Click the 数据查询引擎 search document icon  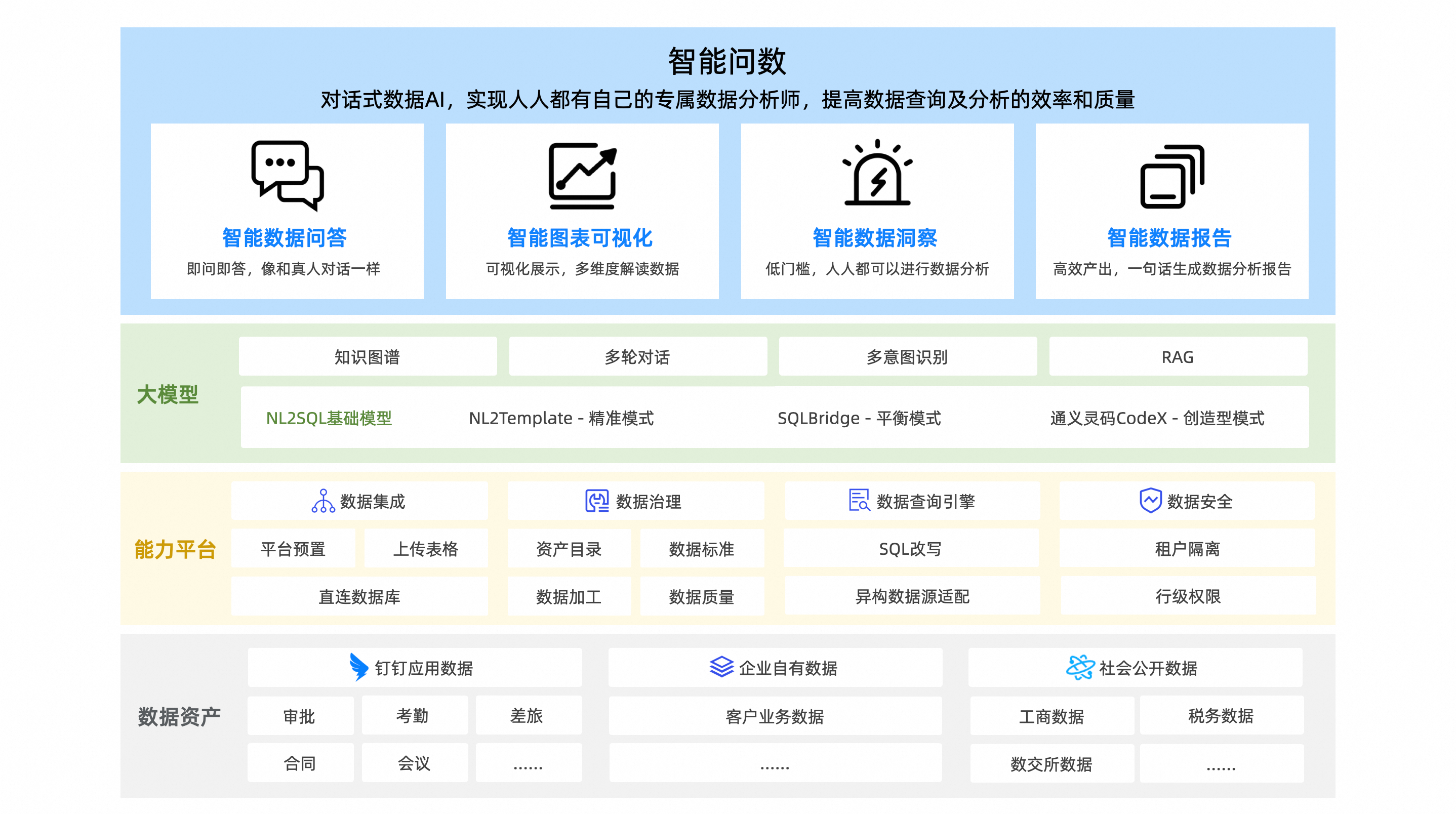859,500
